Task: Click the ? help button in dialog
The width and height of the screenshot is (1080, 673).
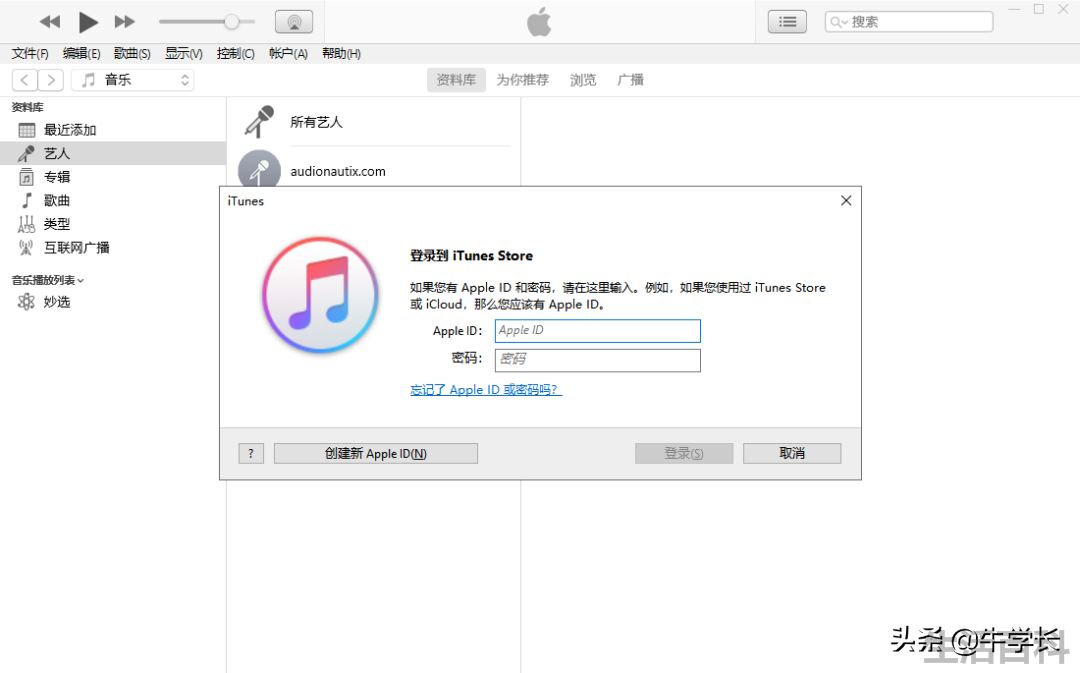Action: [x=251, y=453]
